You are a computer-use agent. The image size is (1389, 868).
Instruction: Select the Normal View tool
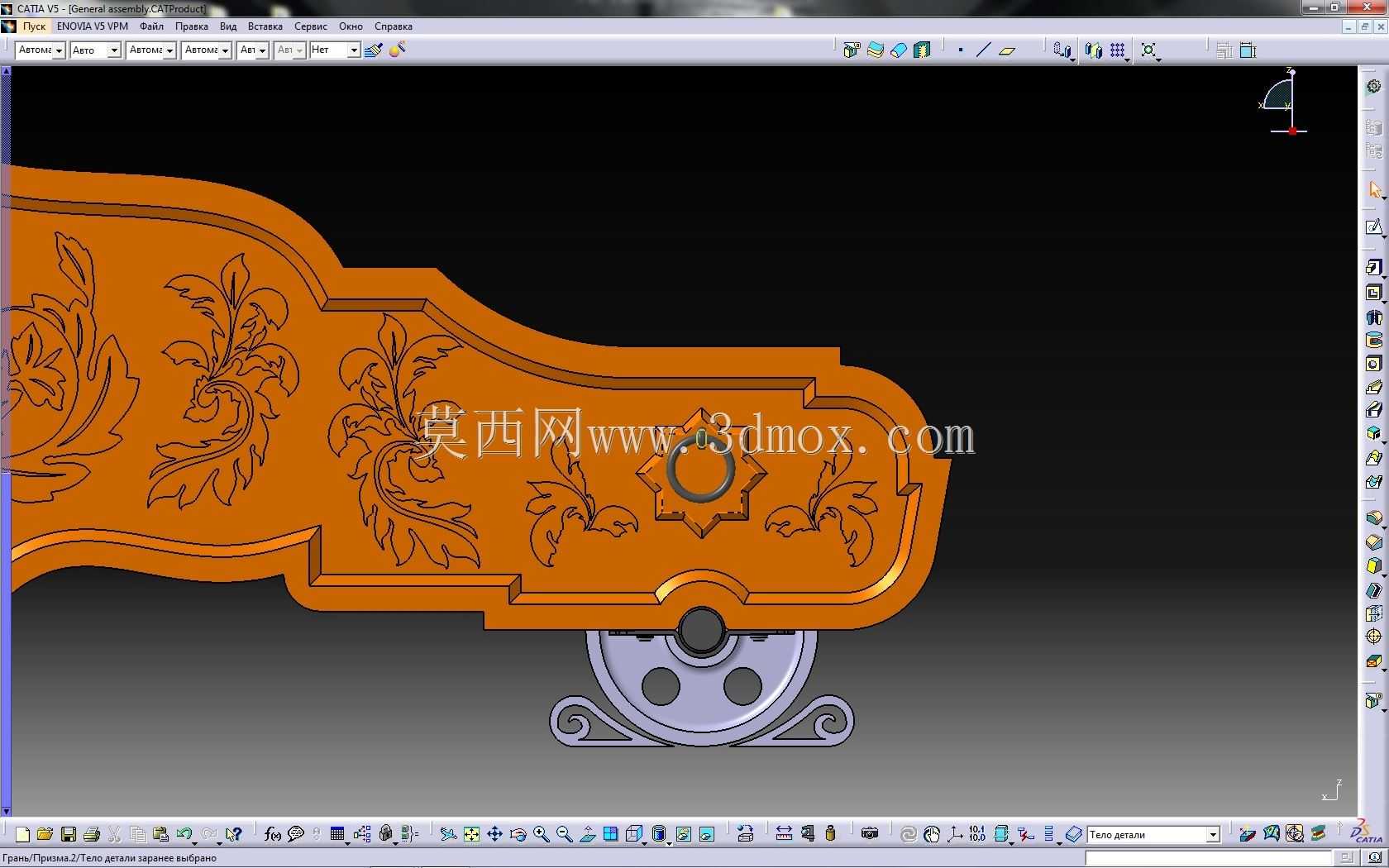tap(587, 835)
